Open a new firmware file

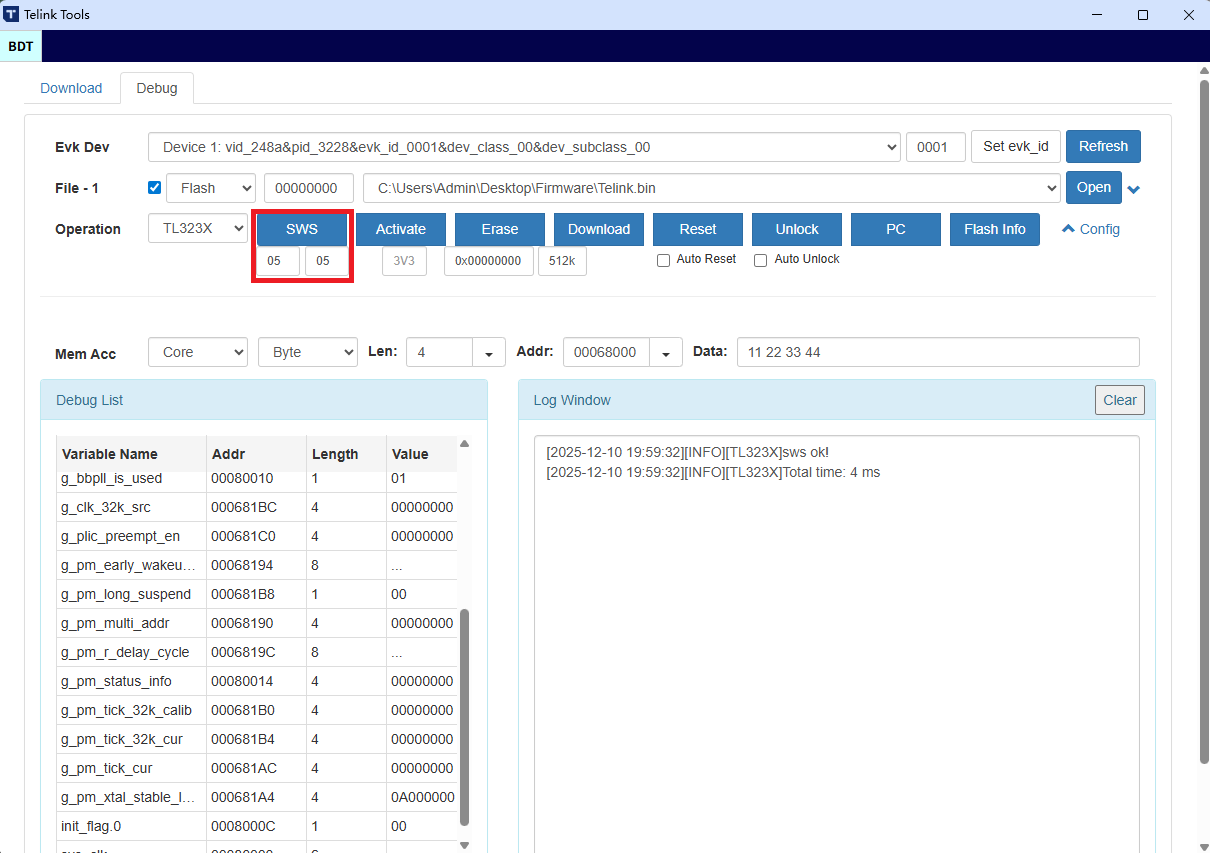pos(1093,187)
